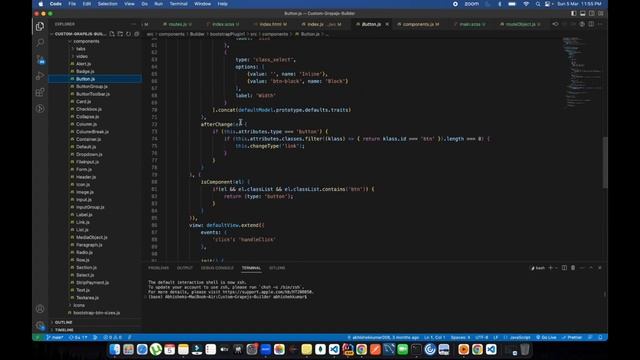640x360 pixels.
Task: Maximize the terminal panel size
Action: (x=591, y=268)
